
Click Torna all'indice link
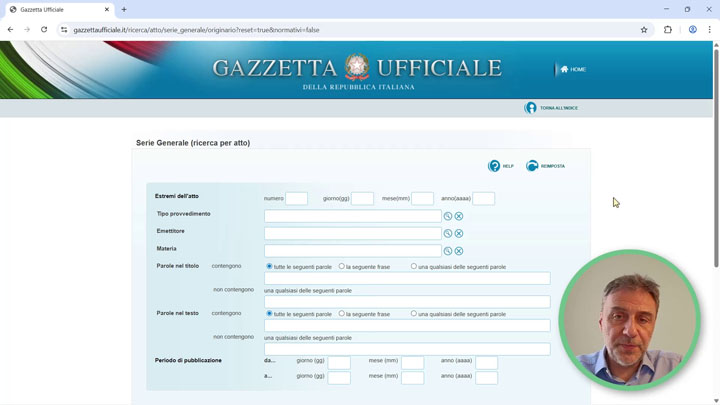(x=551, y=107)
